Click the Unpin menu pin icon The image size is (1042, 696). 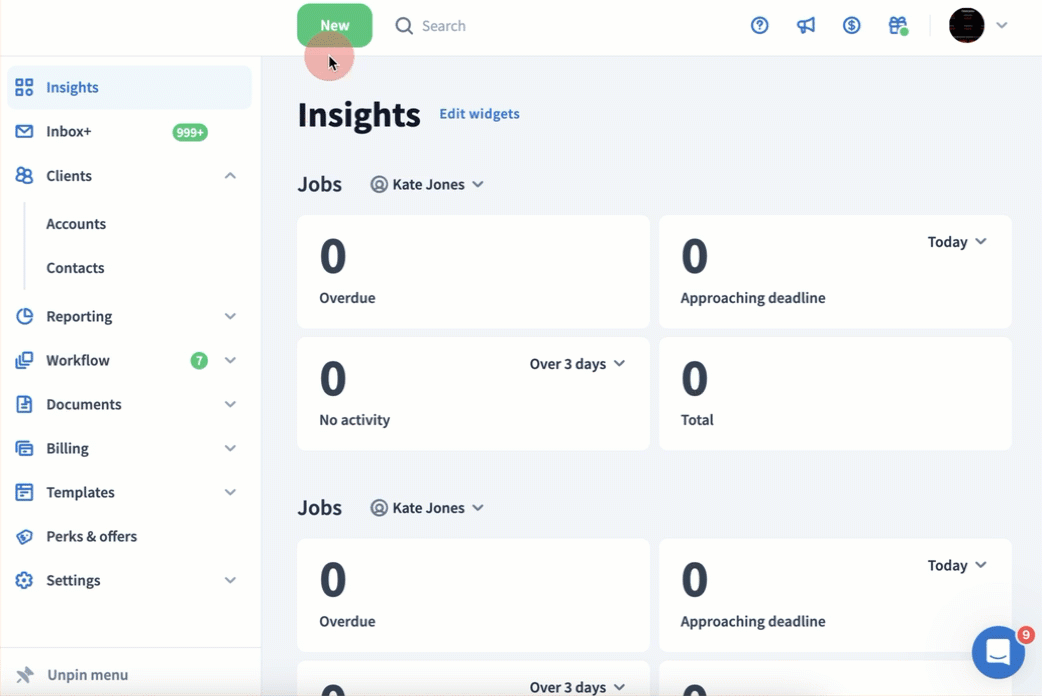pyautogui.click(x=25, y=675)
